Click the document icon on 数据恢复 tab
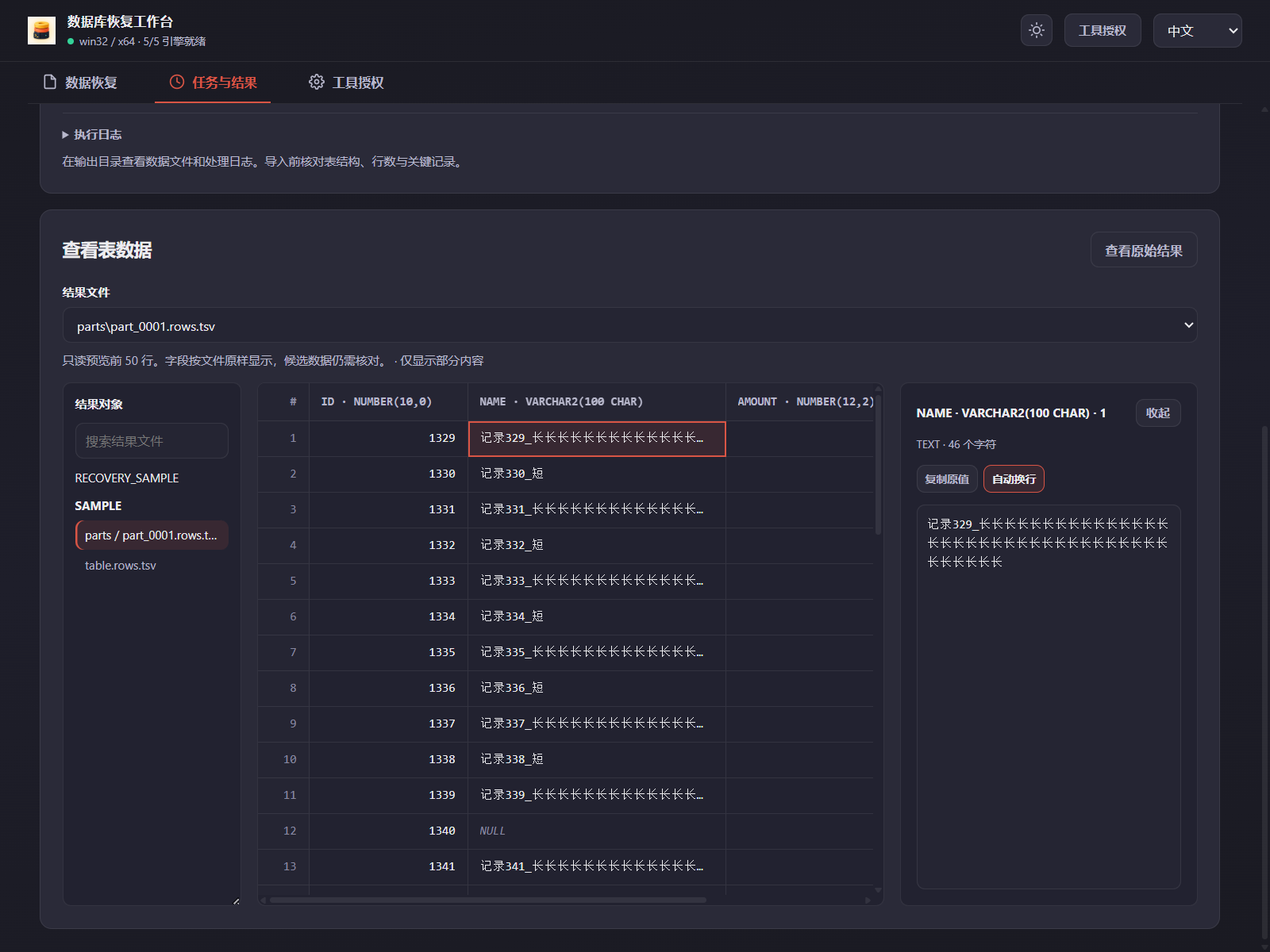Viewport: 1270px width, 952px height. pos(50,82)
